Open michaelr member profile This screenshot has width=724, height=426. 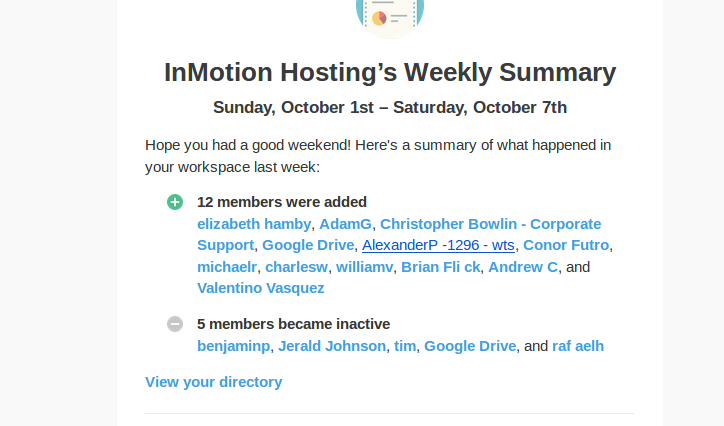point(229,267)
